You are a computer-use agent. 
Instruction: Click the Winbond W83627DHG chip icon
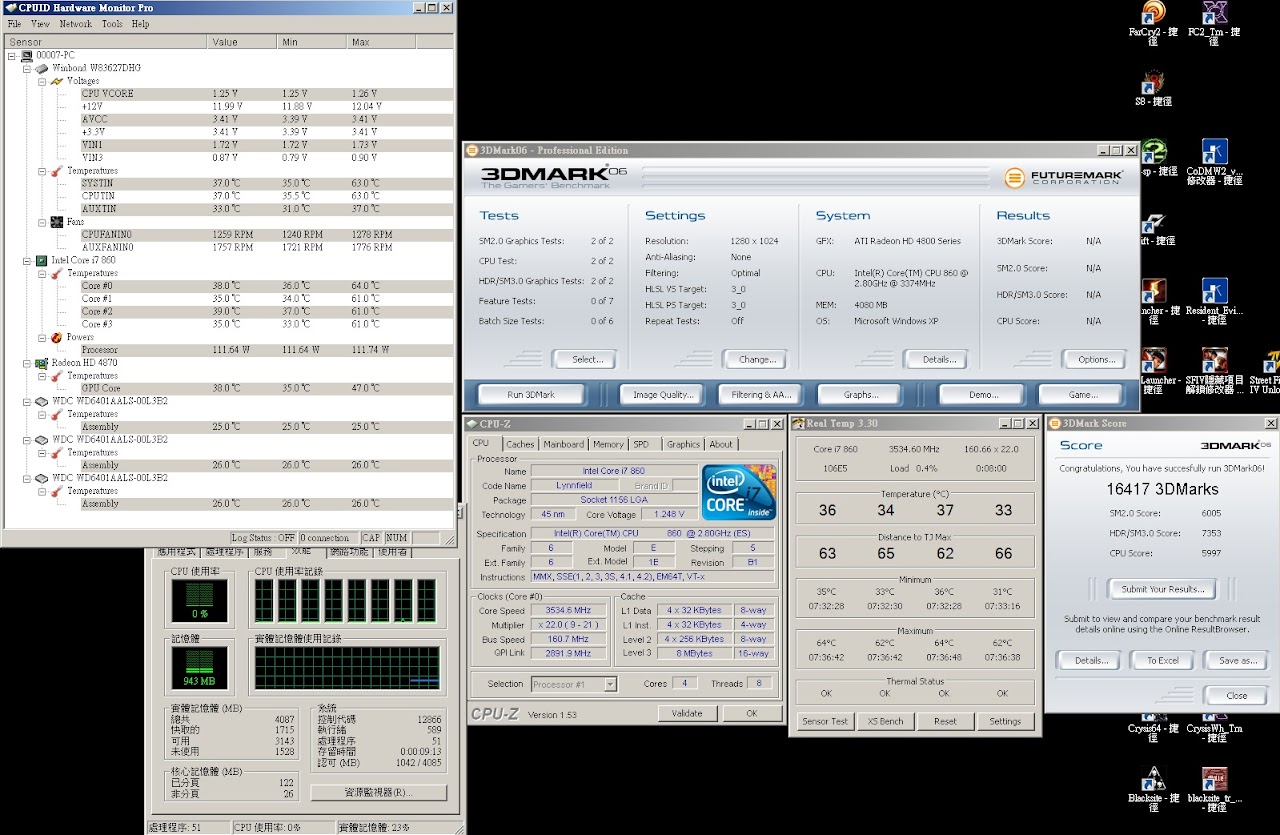point(42,68)
